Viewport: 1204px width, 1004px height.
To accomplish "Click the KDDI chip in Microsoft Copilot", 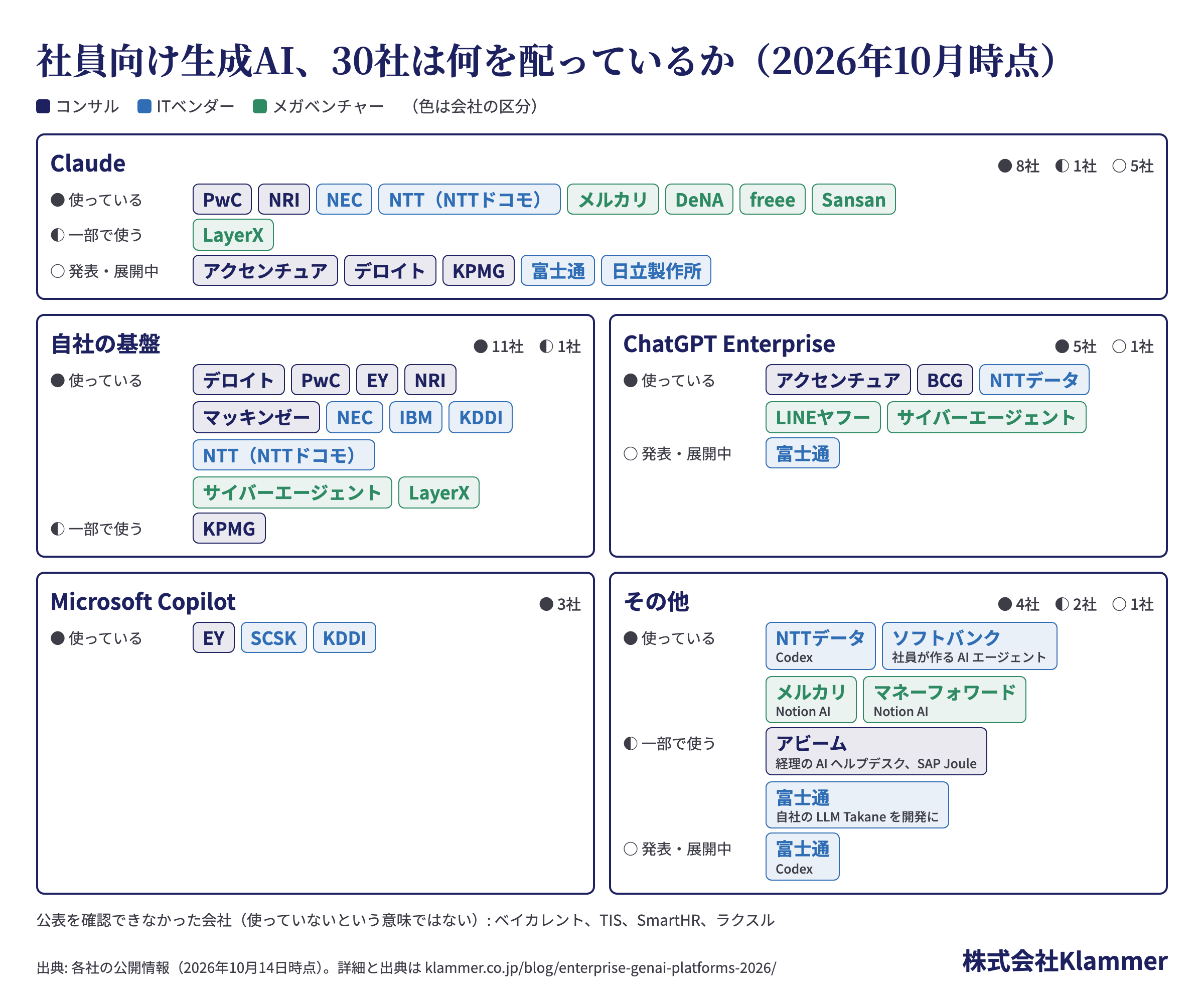I will click(x=345, y=638).
